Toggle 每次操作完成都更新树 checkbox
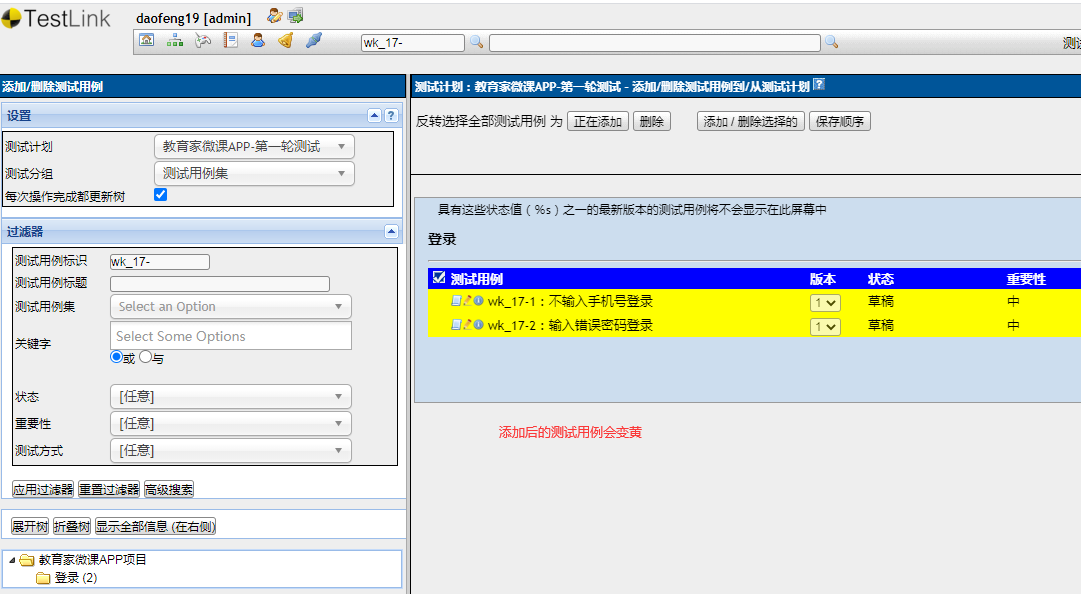 pyautogui.click(x=161, y=194)
